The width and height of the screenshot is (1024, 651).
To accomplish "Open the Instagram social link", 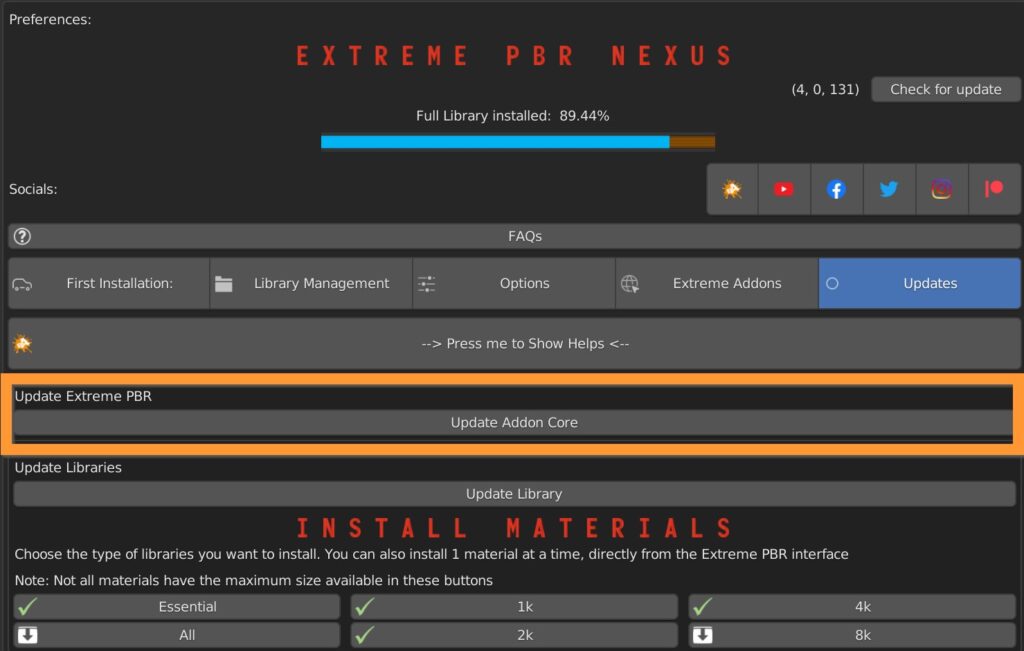I will click(x=941, y=189).
